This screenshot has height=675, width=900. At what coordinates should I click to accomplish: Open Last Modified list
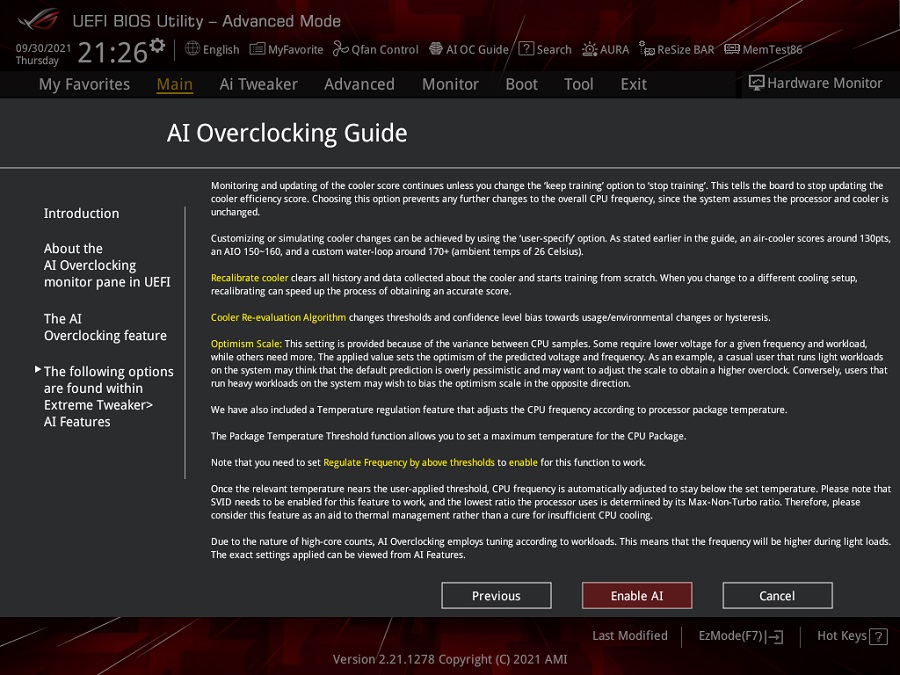tap(630, 635)
